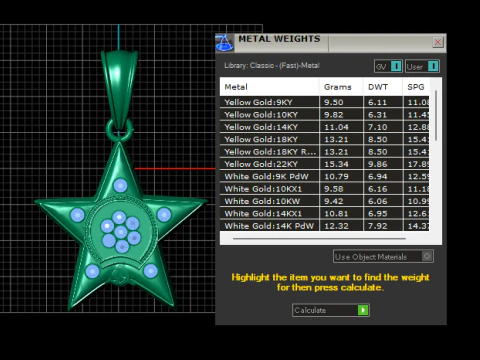Screen dimensions: 480x360
Task: Select the Yellow Gold:9KY row
Action: pyautogui.click(x=324, y=102)
